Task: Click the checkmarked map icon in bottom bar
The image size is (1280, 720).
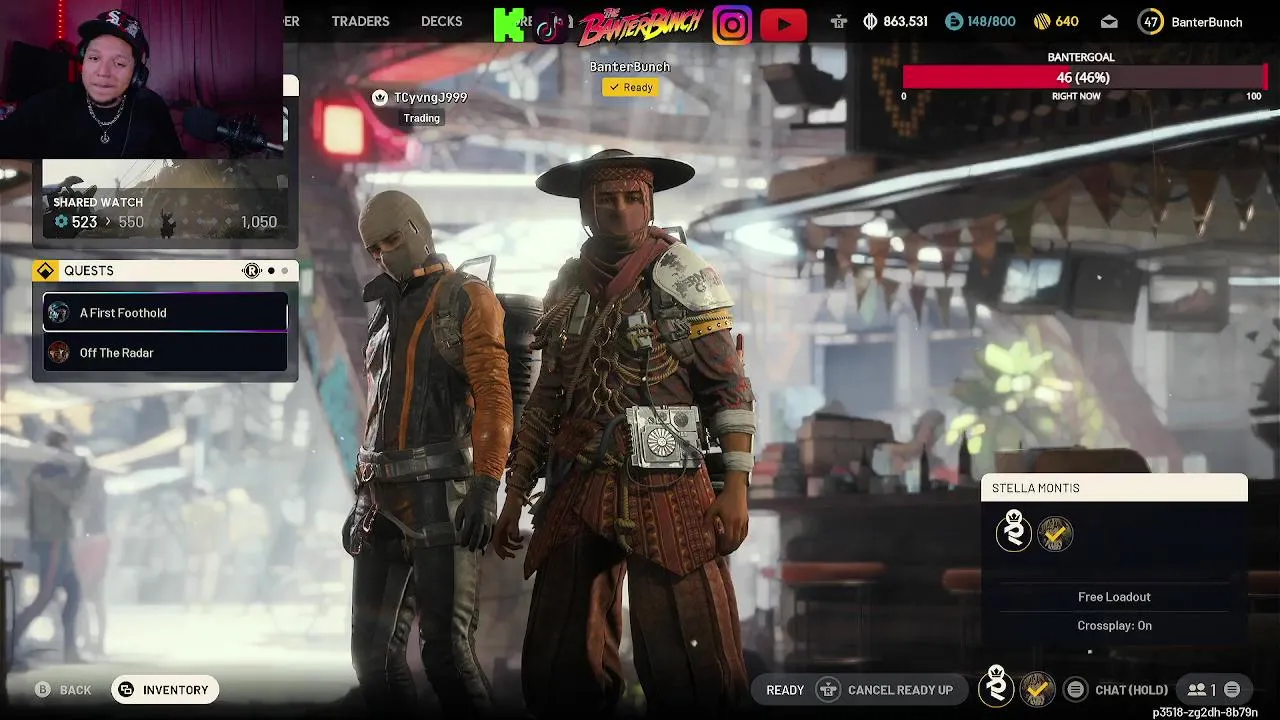Action: click(x=1037, y=689)
